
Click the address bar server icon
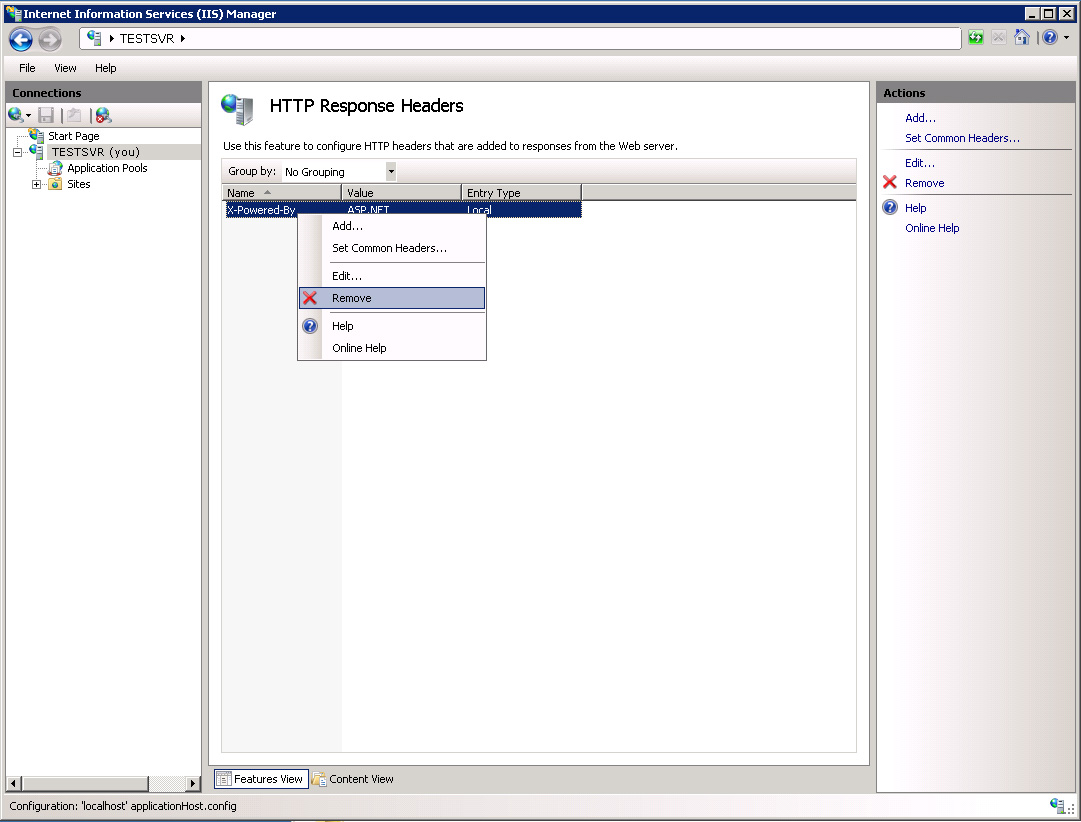click(x=94, y=38)
